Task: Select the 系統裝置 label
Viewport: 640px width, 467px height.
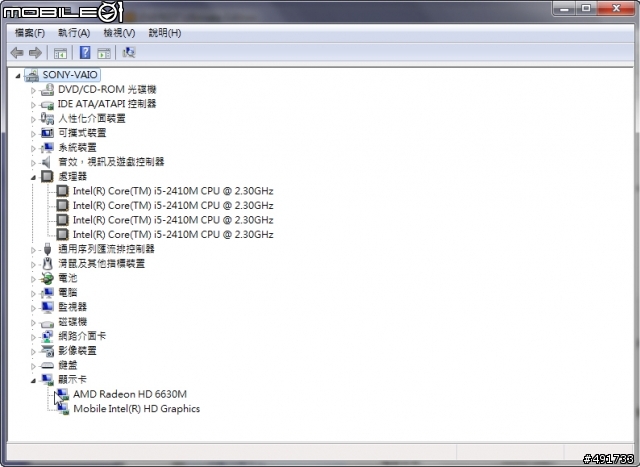Action: [78, 147]
